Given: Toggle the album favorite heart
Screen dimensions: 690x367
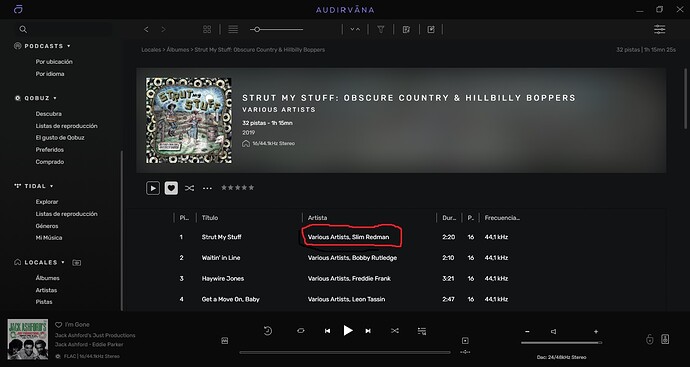Looking at the screenshot, I should (x=171, y=188).
